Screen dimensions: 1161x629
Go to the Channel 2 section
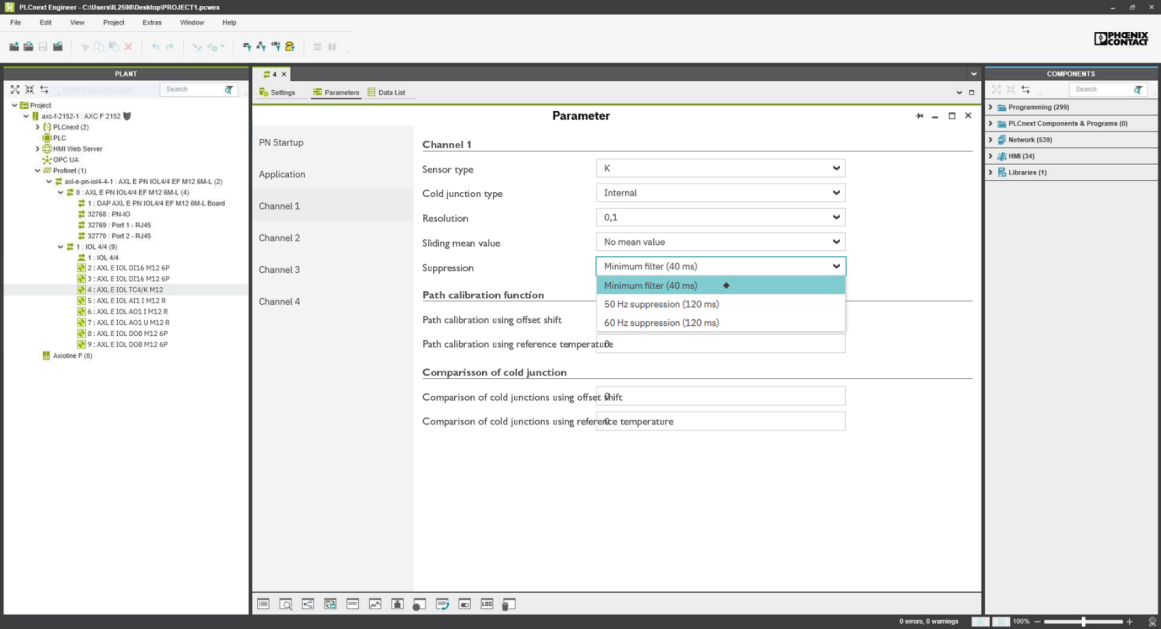point(279,238)
